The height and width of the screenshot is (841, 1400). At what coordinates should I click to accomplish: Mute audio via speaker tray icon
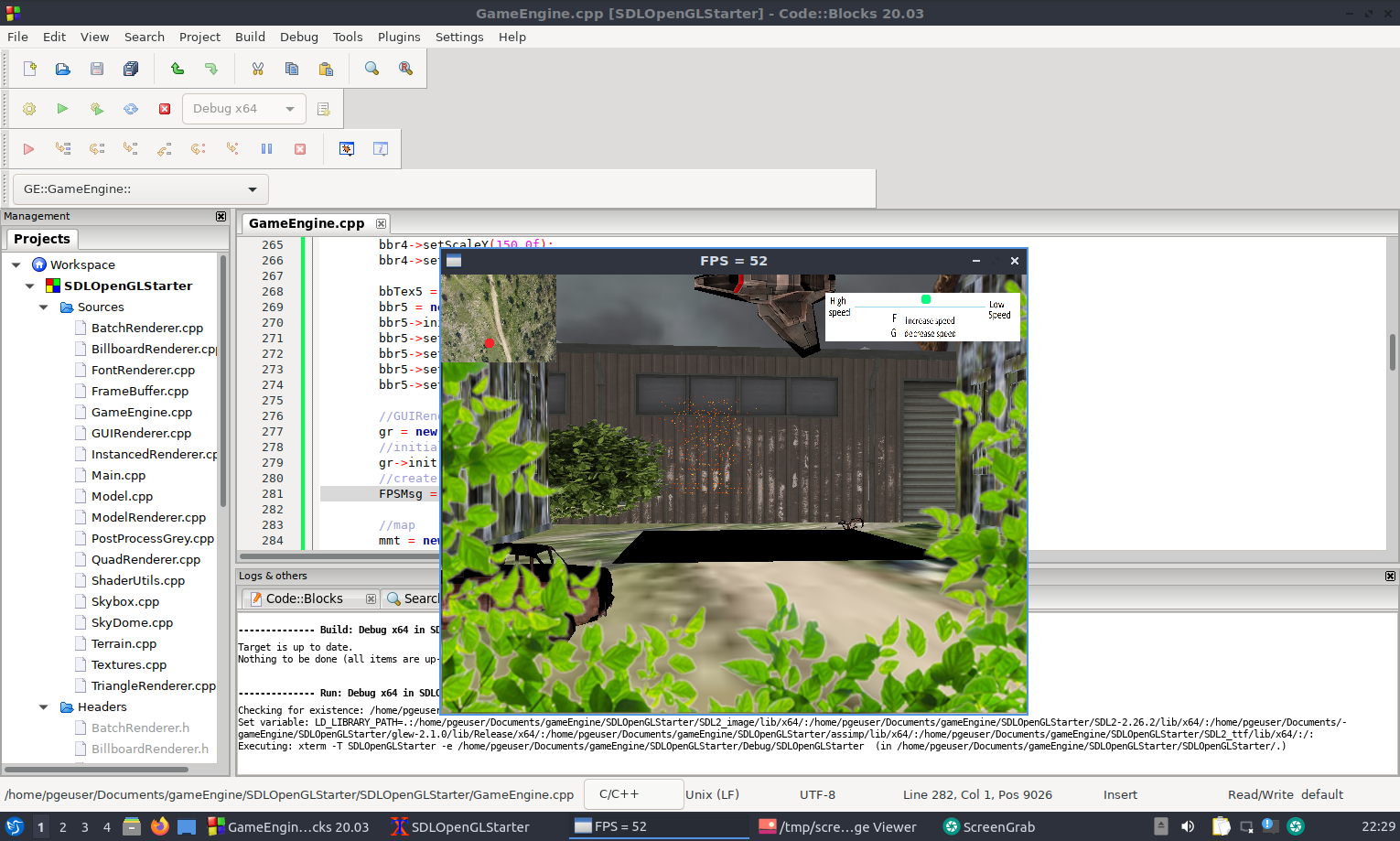pos(1187,826)
